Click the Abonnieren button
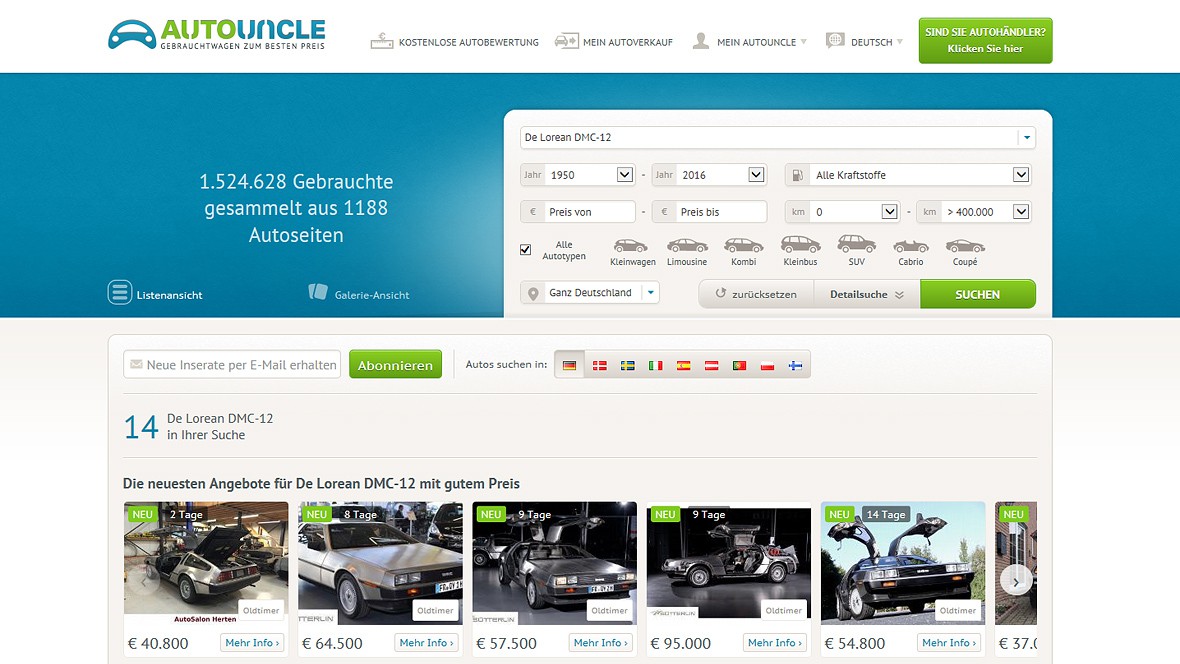Image resolution: width=1180 pixels, height=664 pixels. click(395, 364)
